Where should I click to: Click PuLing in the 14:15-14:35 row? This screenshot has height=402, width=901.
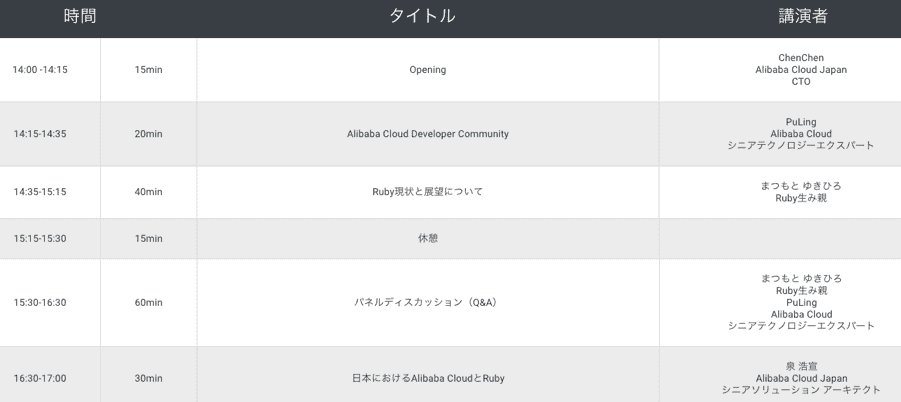(x=801, y=122)
